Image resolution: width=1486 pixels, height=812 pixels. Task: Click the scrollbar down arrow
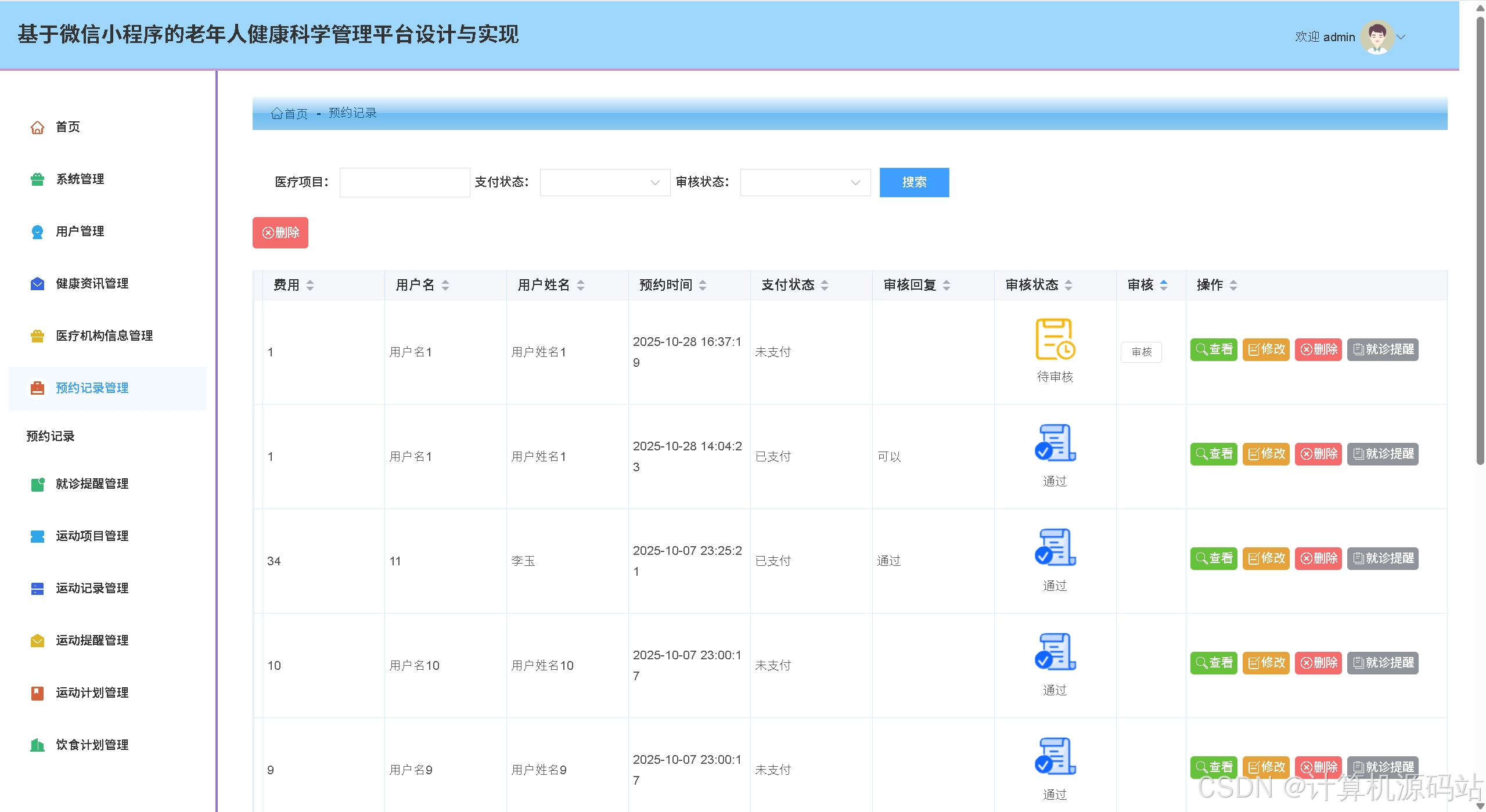point(1480,806)
